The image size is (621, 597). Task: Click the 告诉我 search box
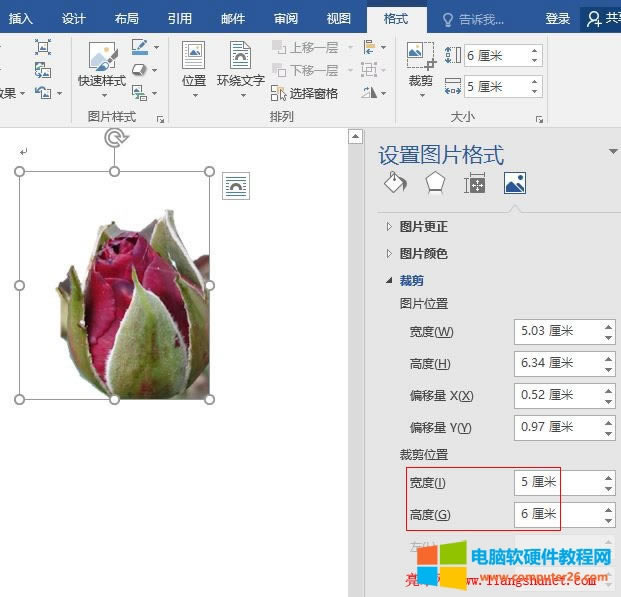pyautogui.click(x=480, y=19)
